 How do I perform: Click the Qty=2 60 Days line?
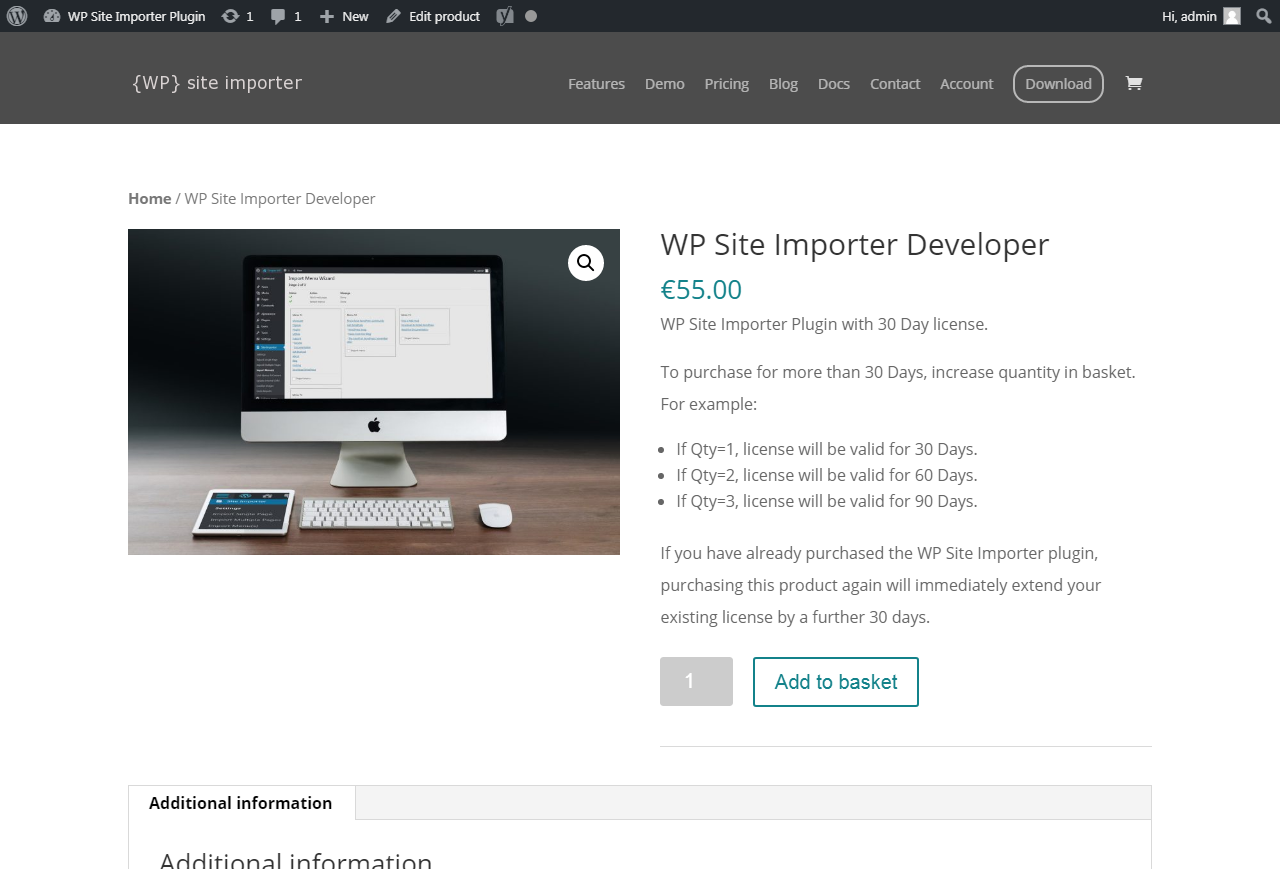pyautogui.click(x=827, y=475)
